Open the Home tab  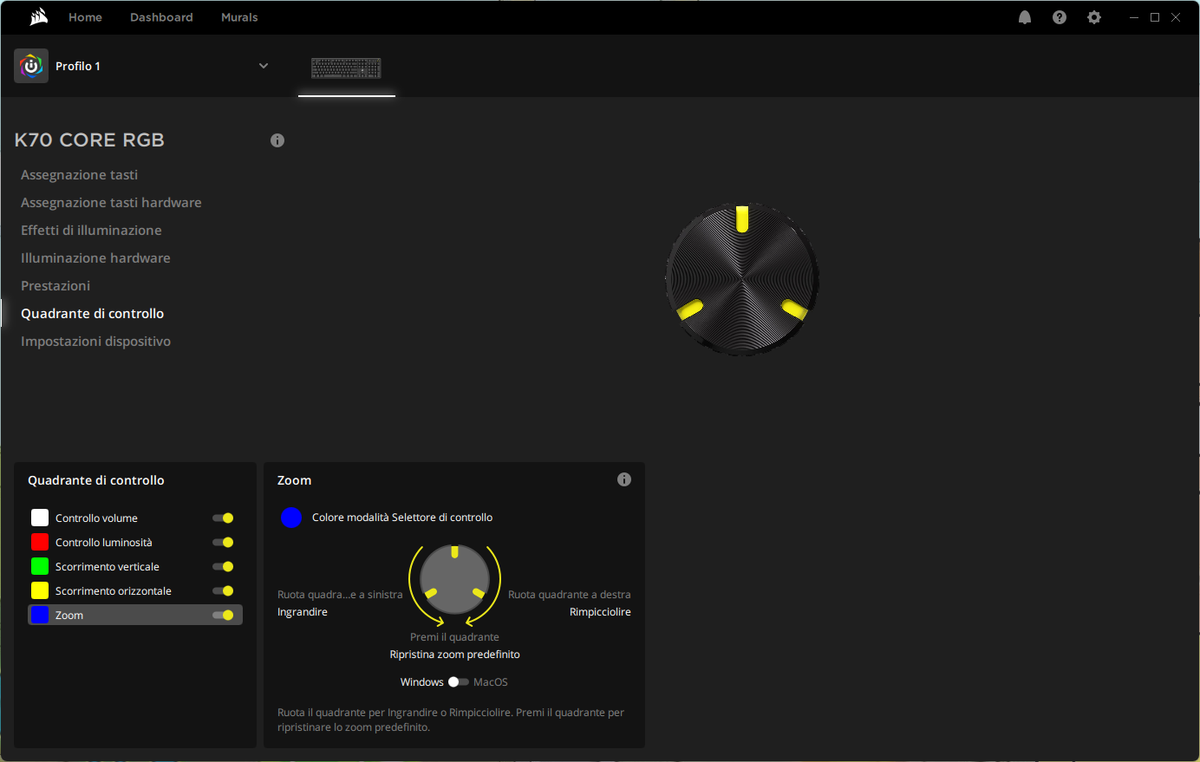coord(85,17)
